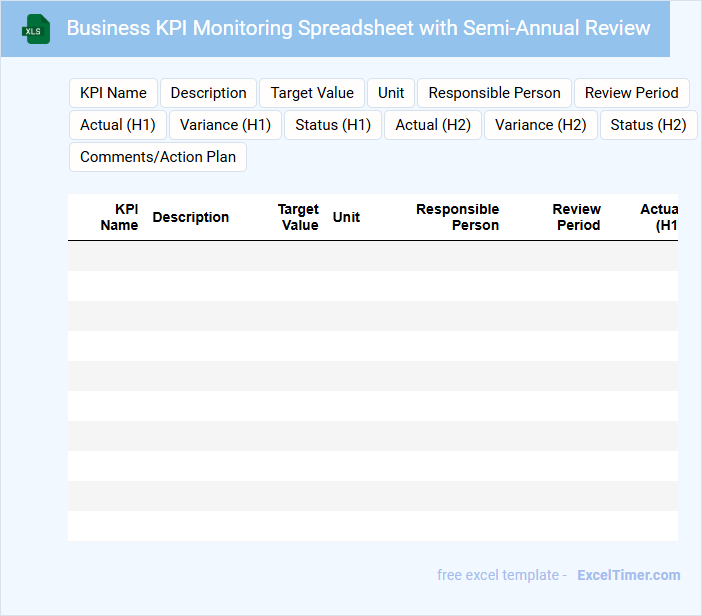Select the Variance (H1) tag
Image resolution: width=702 pixels, height=616 pixels.
coord(225,125)
